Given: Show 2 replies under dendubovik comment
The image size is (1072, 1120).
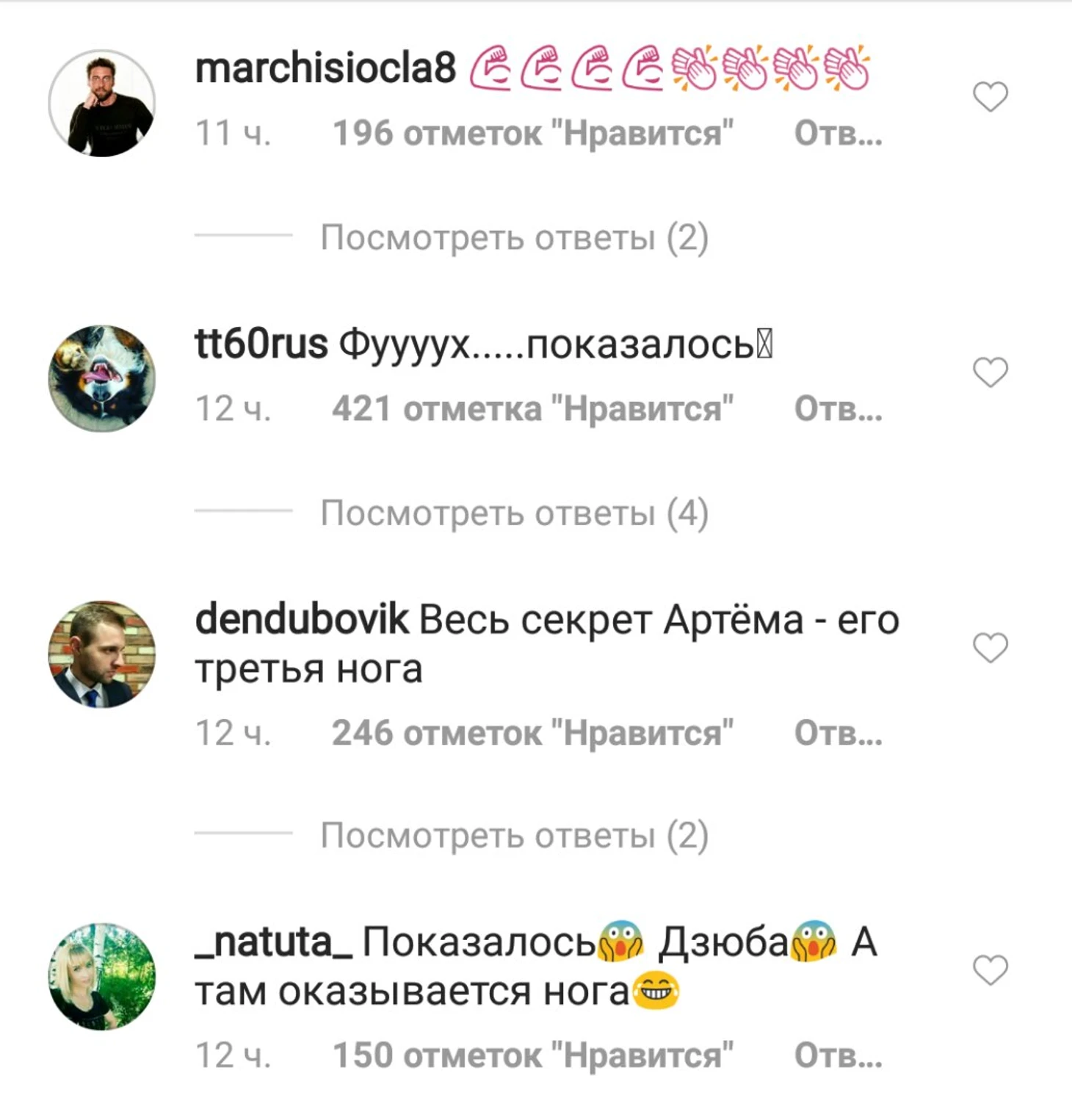Looking at the screenshot, I should coord(514,835).
